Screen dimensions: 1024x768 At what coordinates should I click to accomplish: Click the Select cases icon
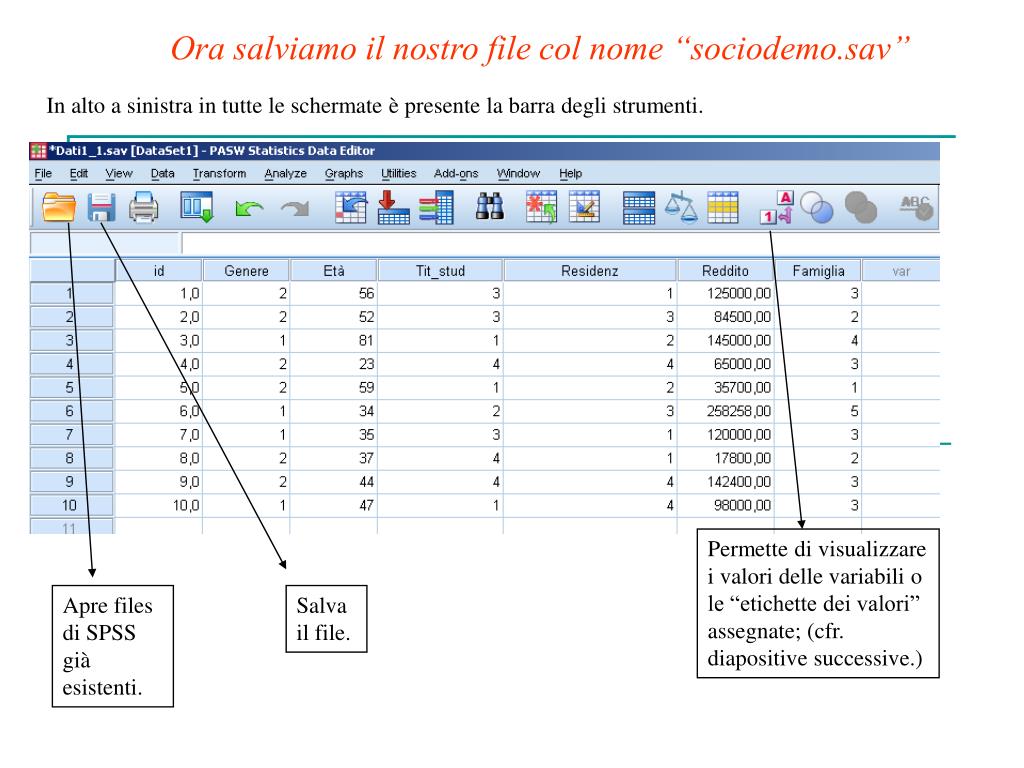723,208
